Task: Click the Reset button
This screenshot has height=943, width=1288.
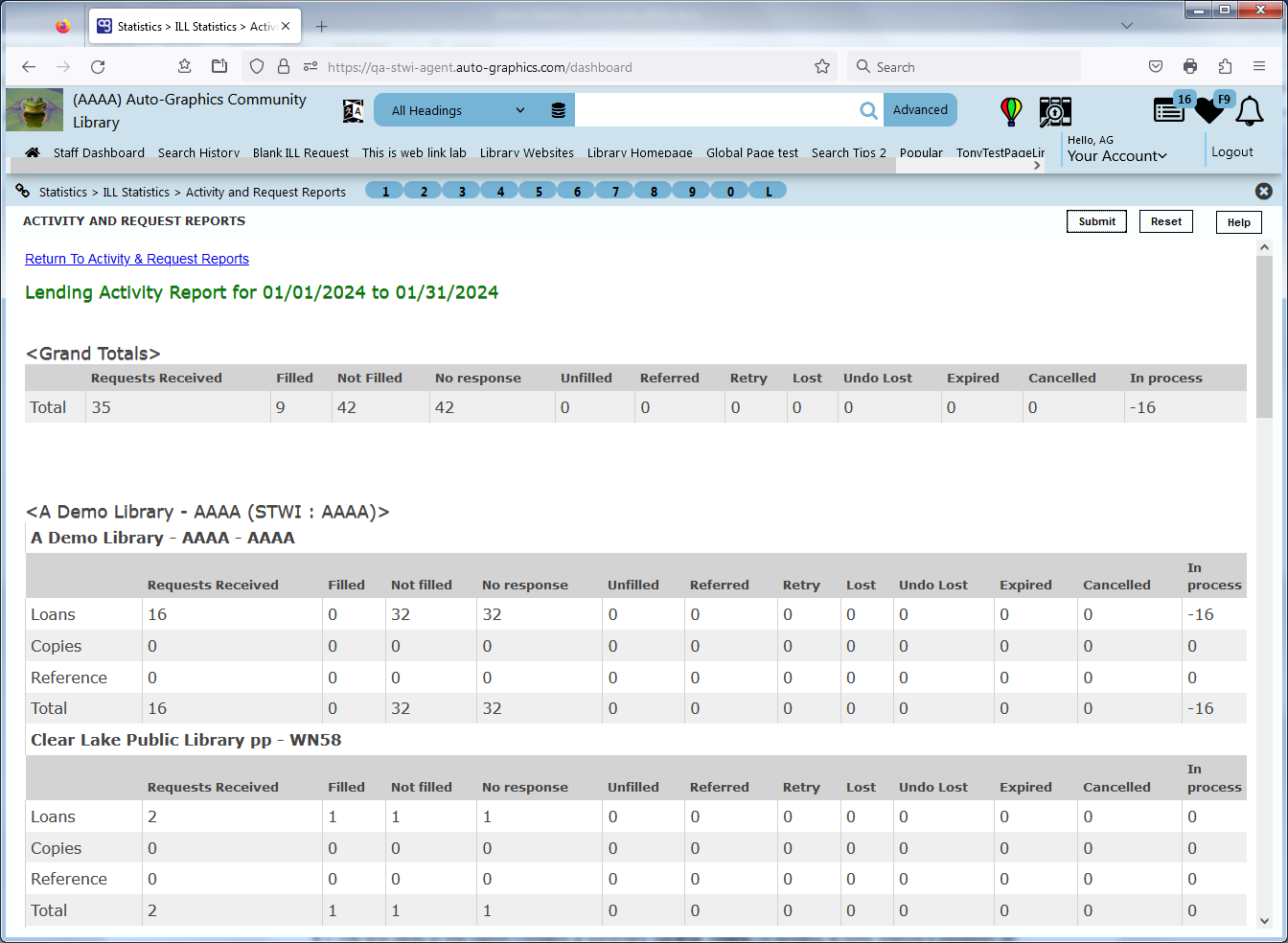Action: tap(1166, 221)
